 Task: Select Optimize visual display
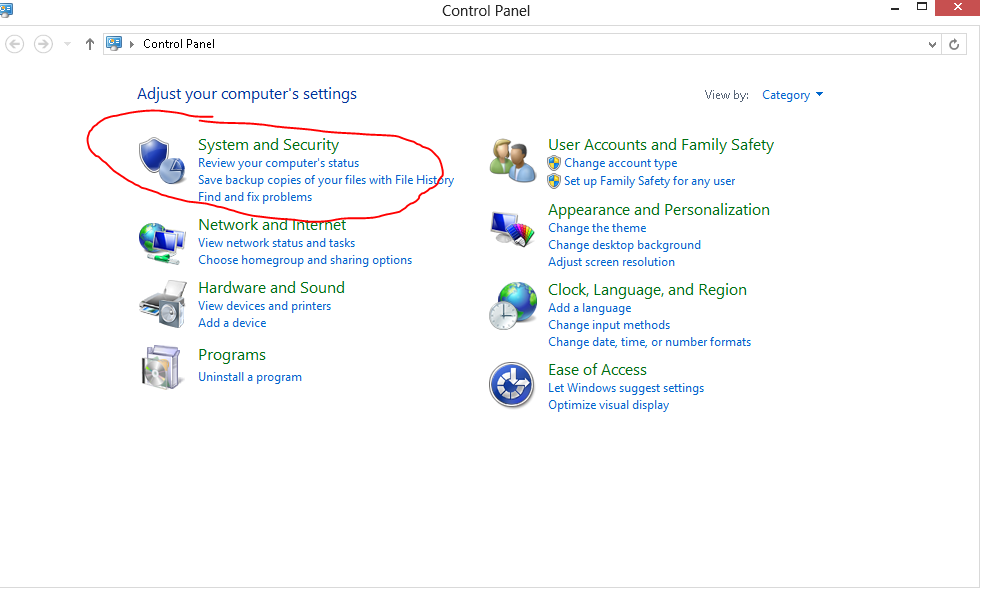point(608,405)
